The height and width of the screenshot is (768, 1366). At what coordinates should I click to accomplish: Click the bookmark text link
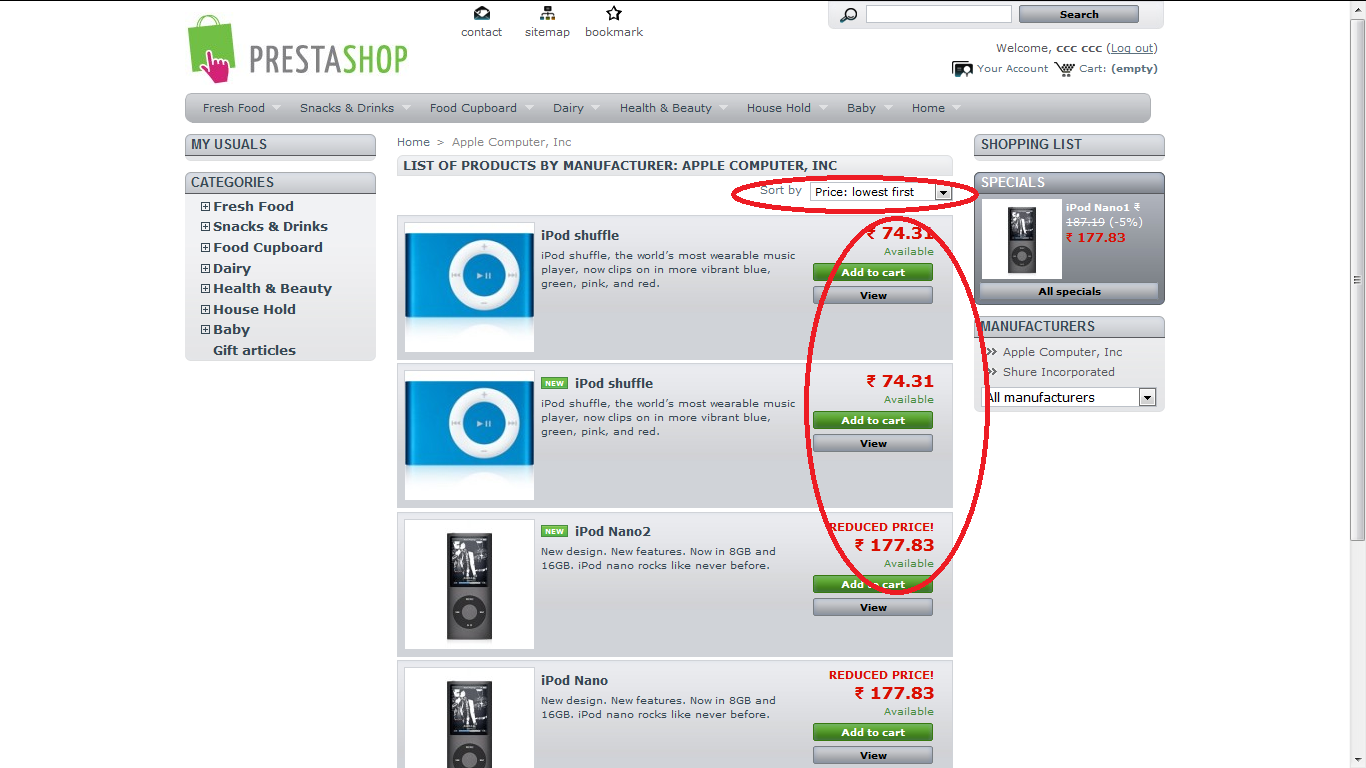[x=614, y=32]
